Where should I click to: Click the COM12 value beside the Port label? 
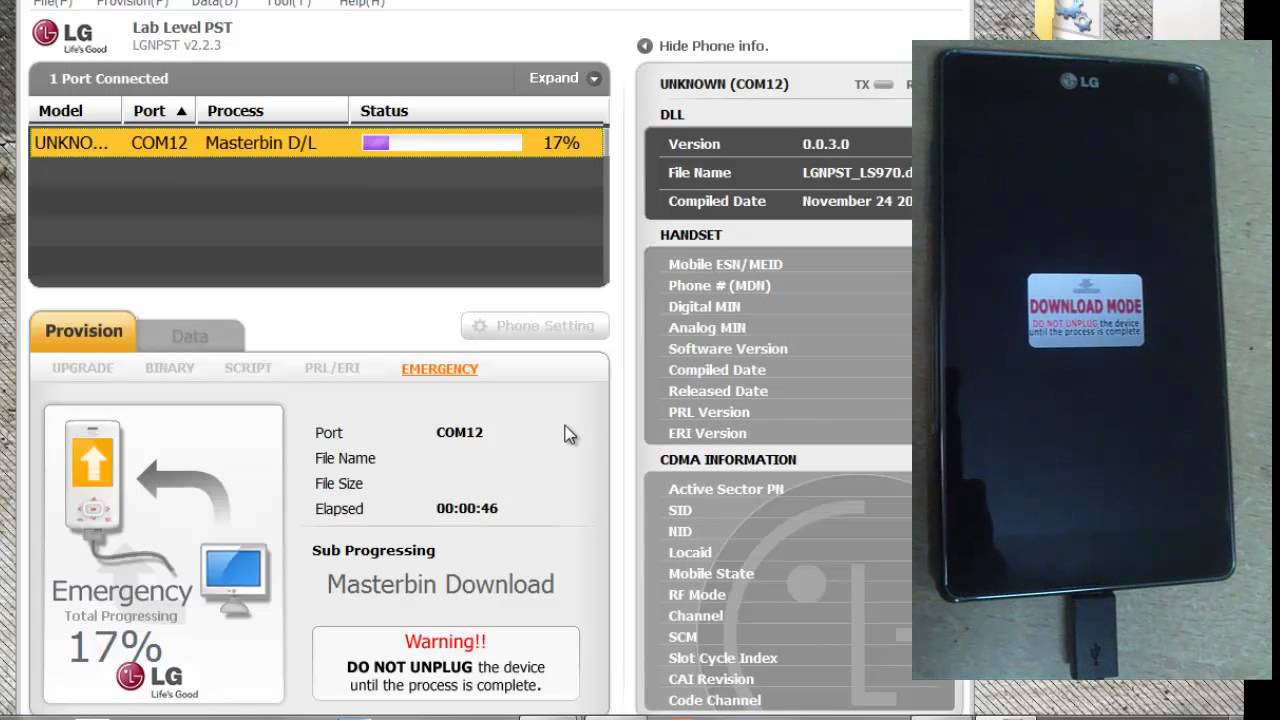point(460,432)
